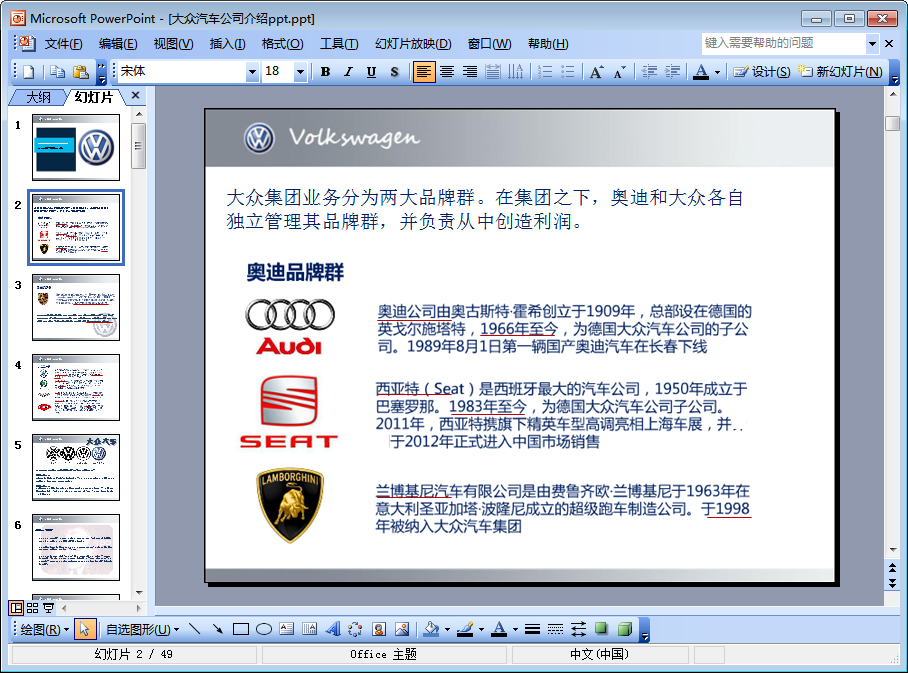The width and height of the screenshot is (908, 673).
Task: Open the 插入(I) menu
Action: point(227,44)
